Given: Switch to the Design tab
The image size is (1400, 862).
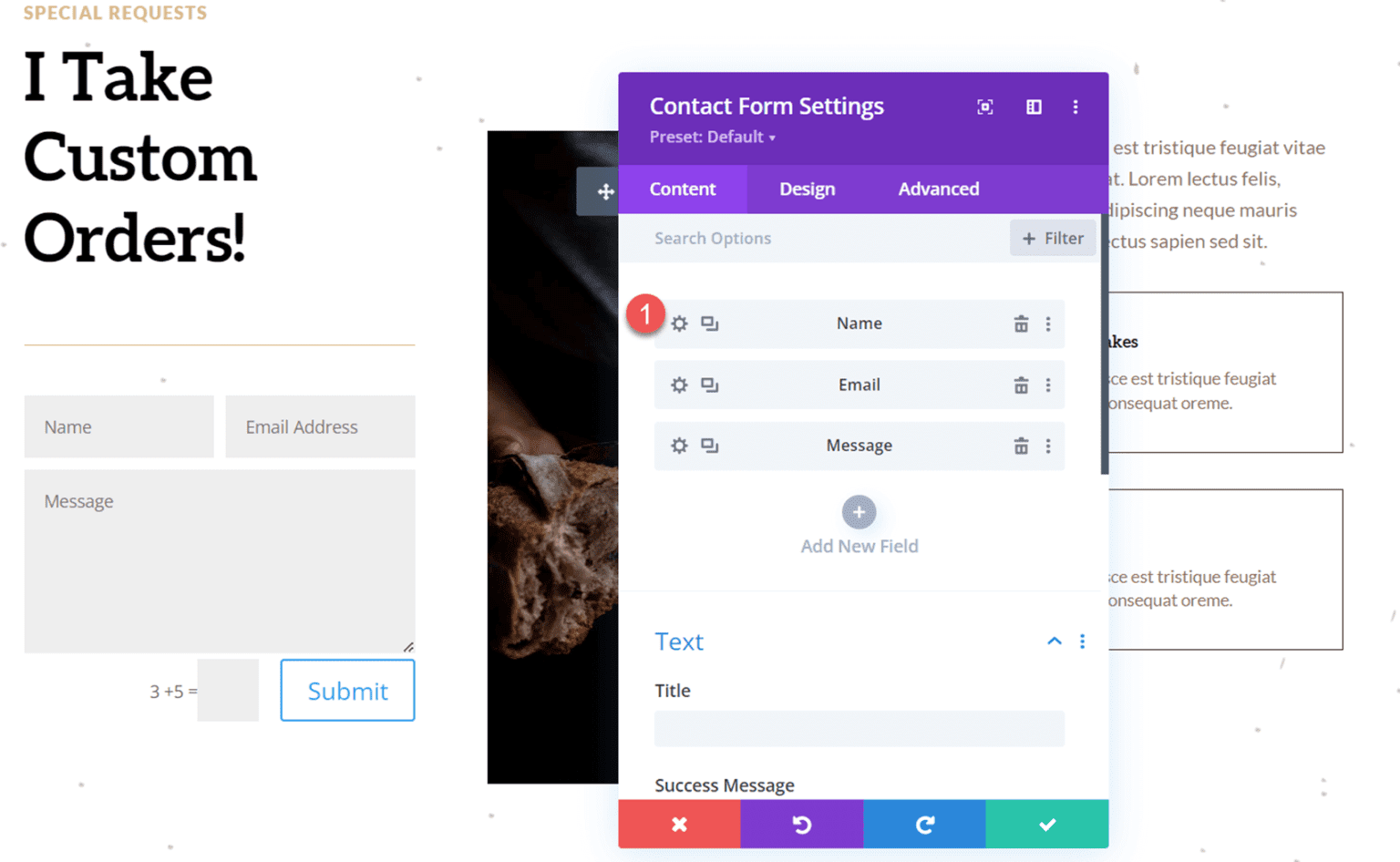Looking at the screenshot, I should click(x=807, y=189).
